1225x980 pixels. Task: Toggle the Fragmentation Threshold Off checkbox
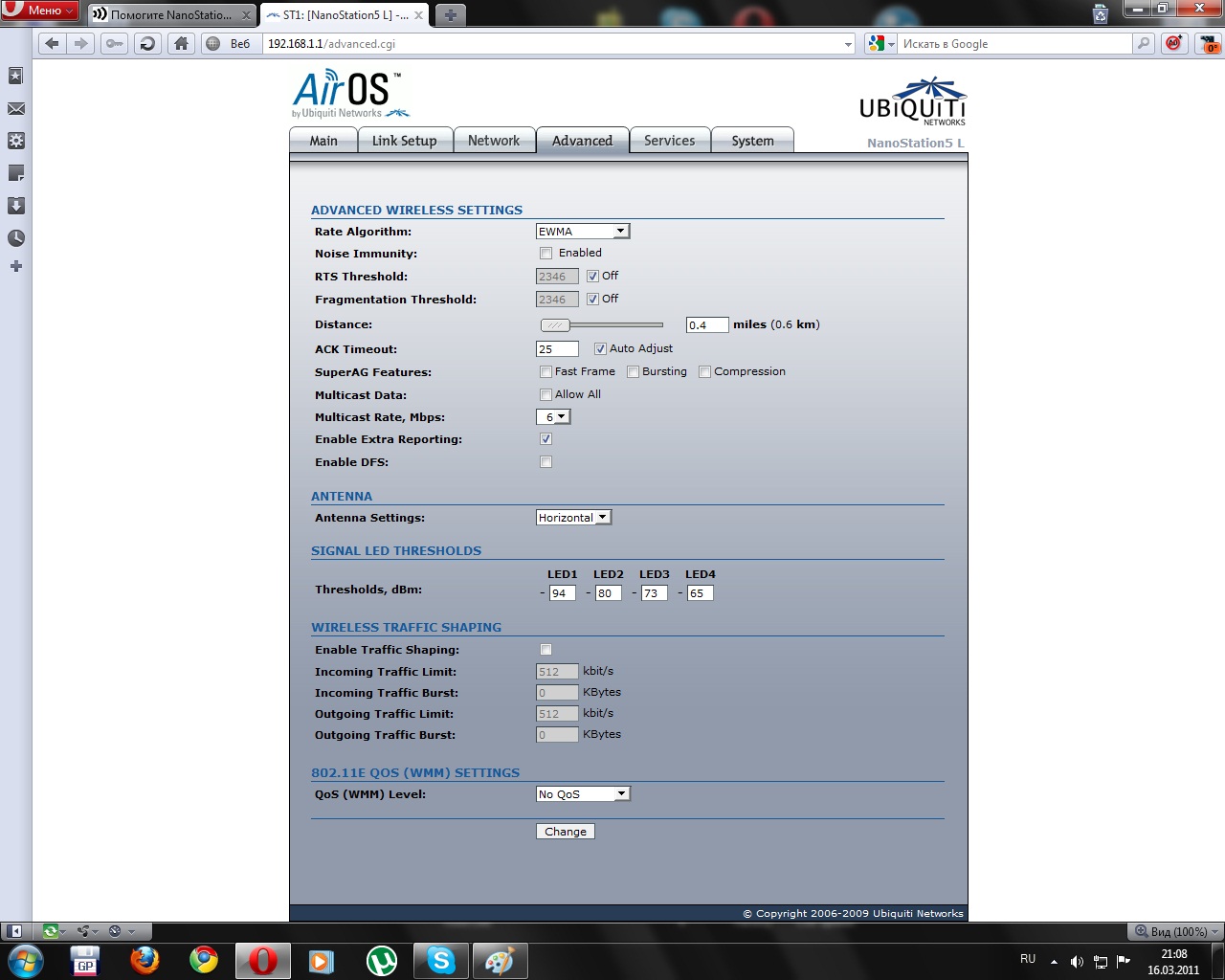click(592, 300)
